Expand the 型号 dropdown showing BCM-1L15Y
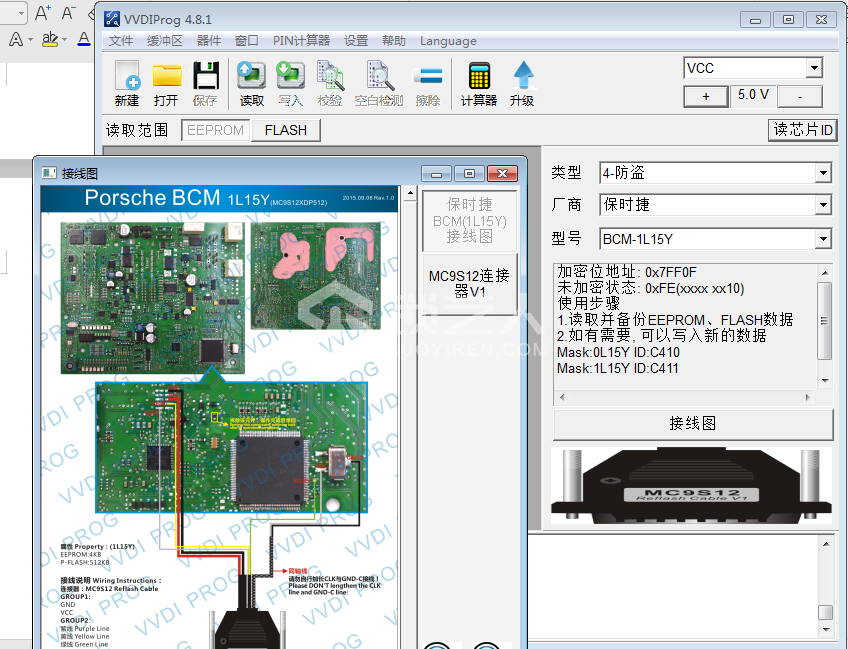This screenshot has height=649, width=848. tap(823, 239)
